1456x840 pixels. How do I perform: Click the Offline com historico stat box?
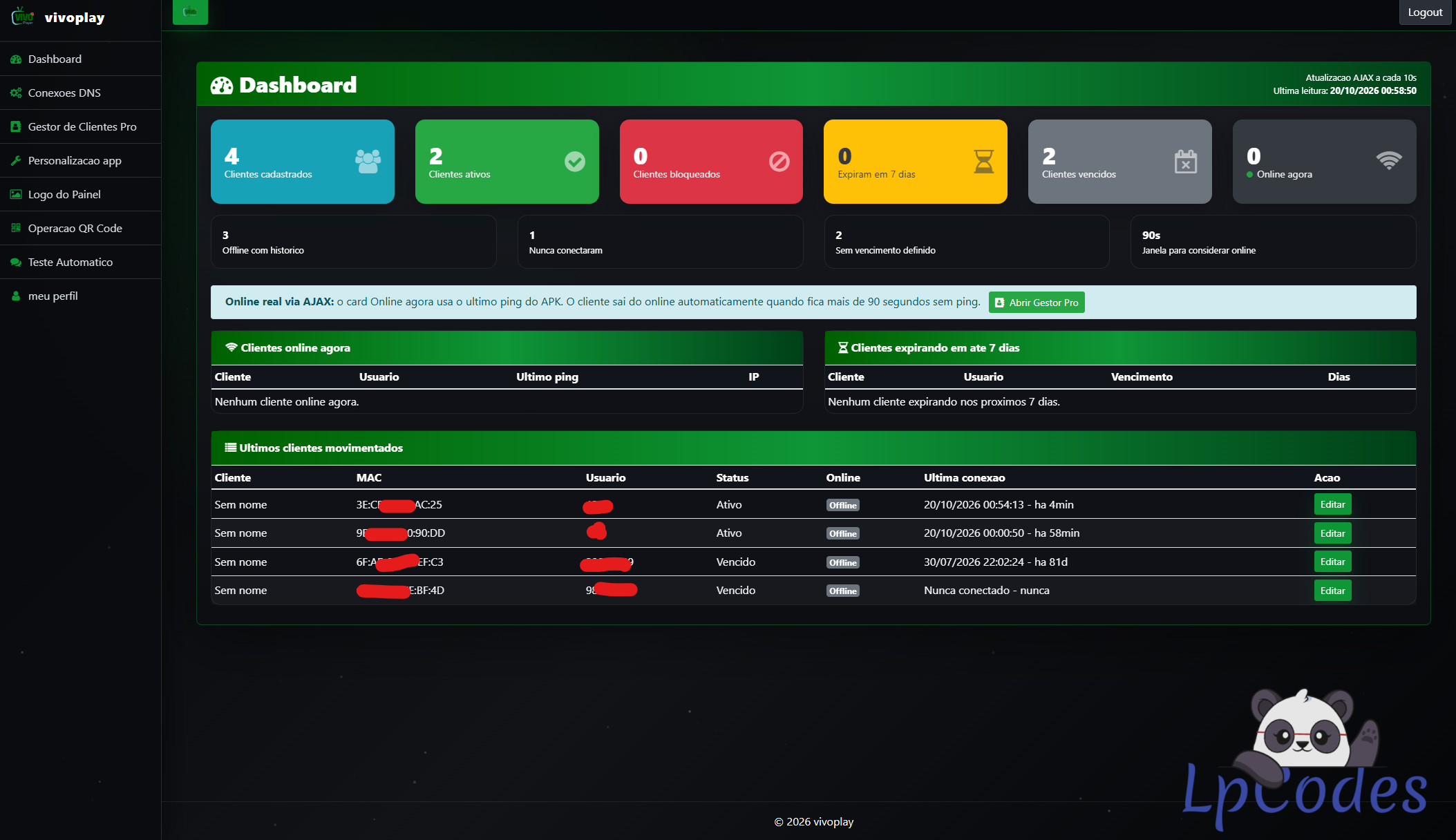[353, 242]
